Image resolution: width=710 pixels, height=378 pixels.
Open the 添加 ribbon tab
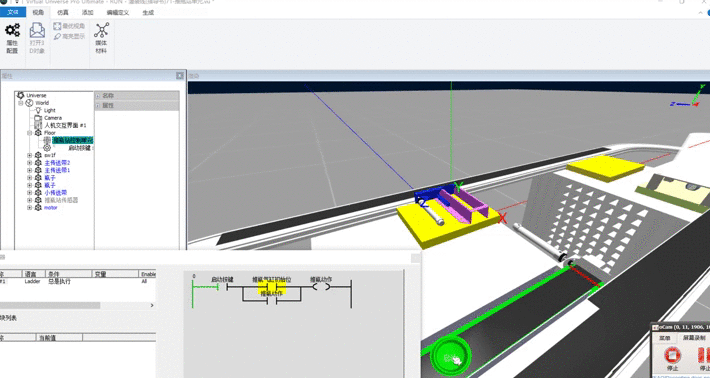87,13
